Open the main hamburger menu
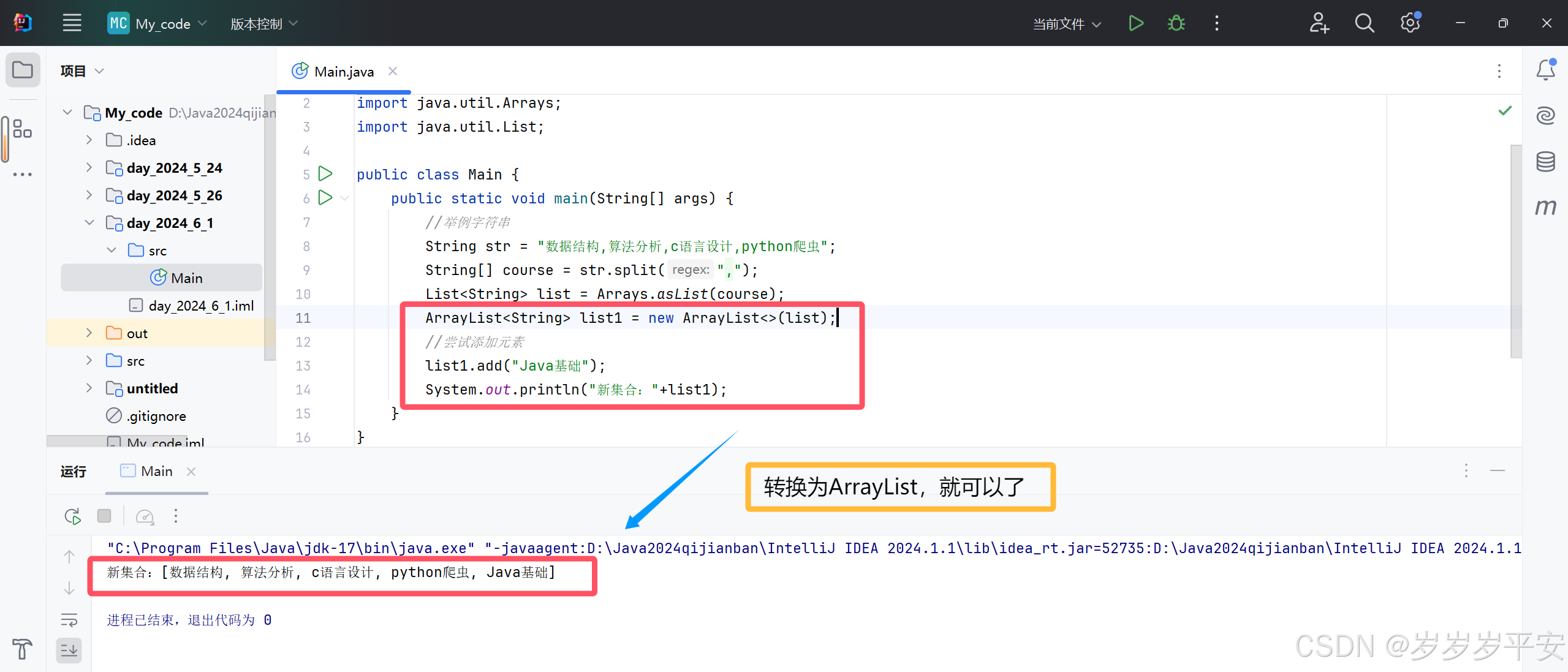This screenshot has width=1568, height=672. click(72, 23)
